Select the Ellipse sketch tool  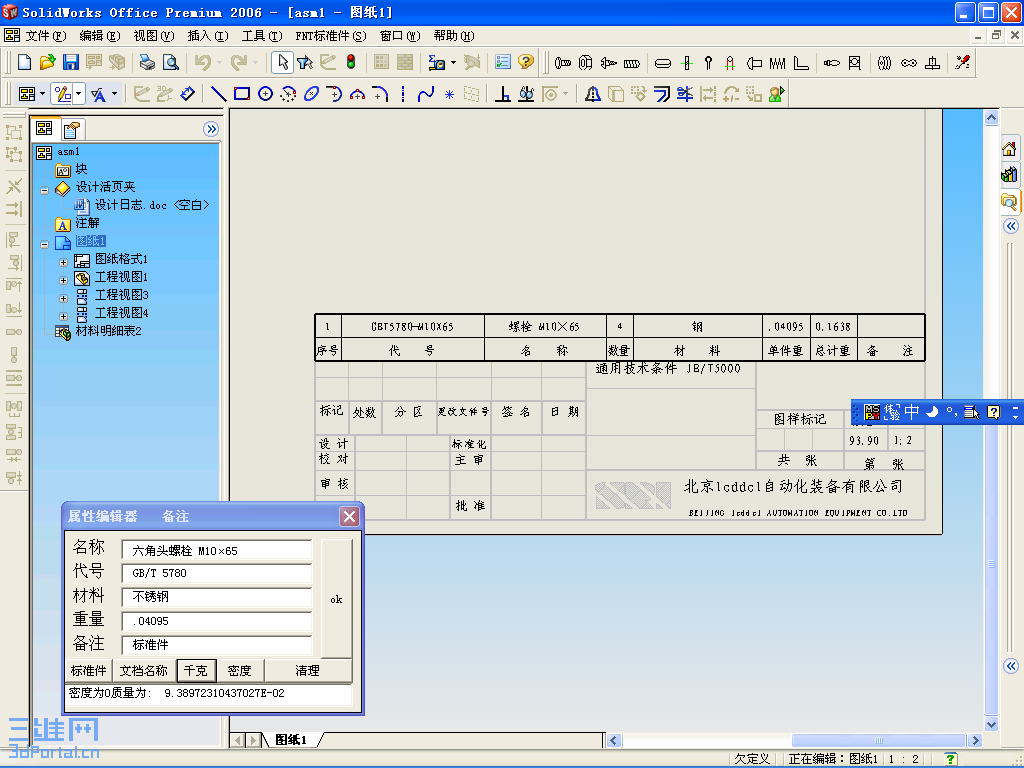pos(313,94)
